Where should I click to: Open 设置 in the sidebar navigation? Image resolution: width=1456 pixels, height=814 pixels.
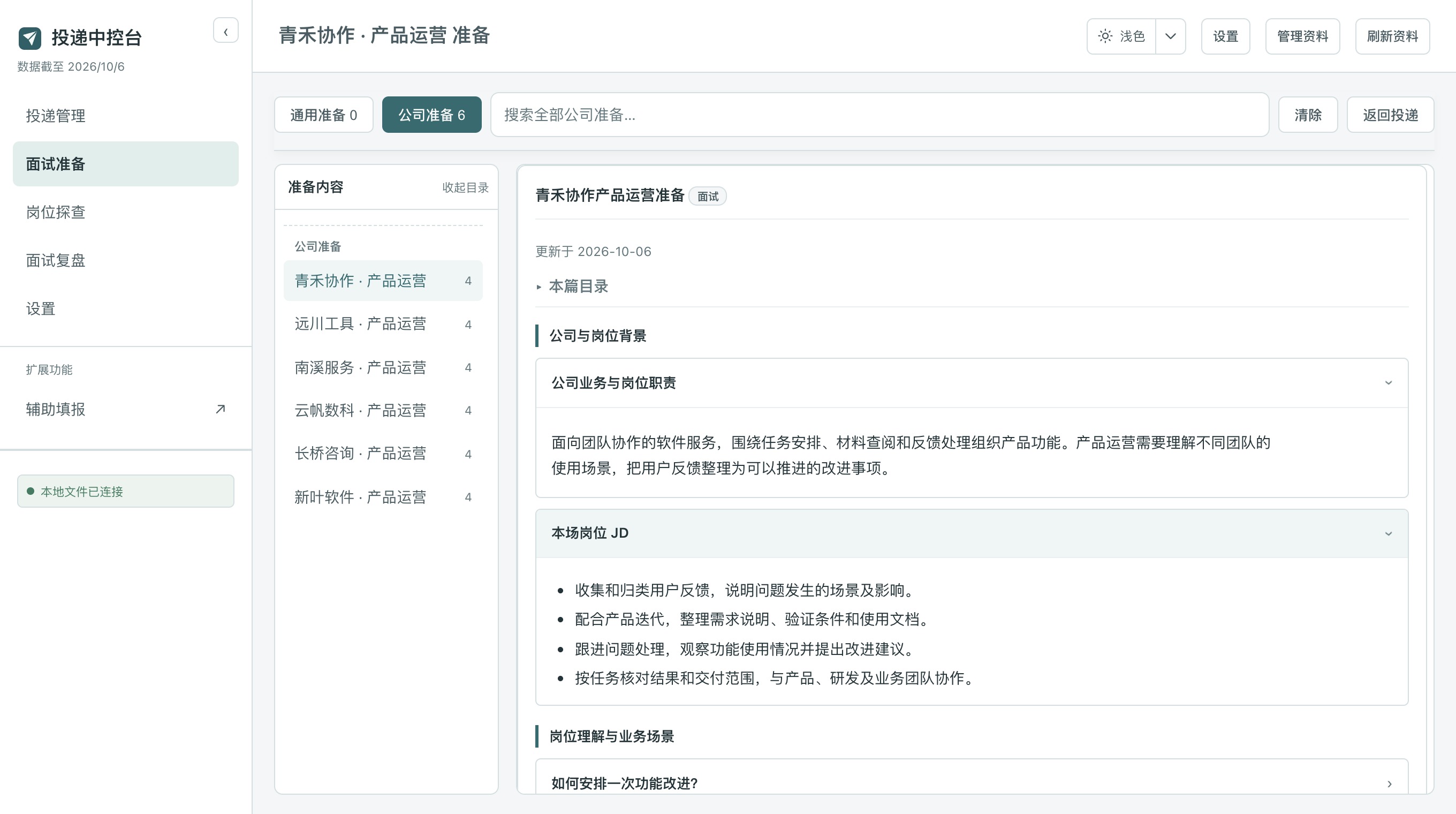pyautogui.click(x=125, y=308)
